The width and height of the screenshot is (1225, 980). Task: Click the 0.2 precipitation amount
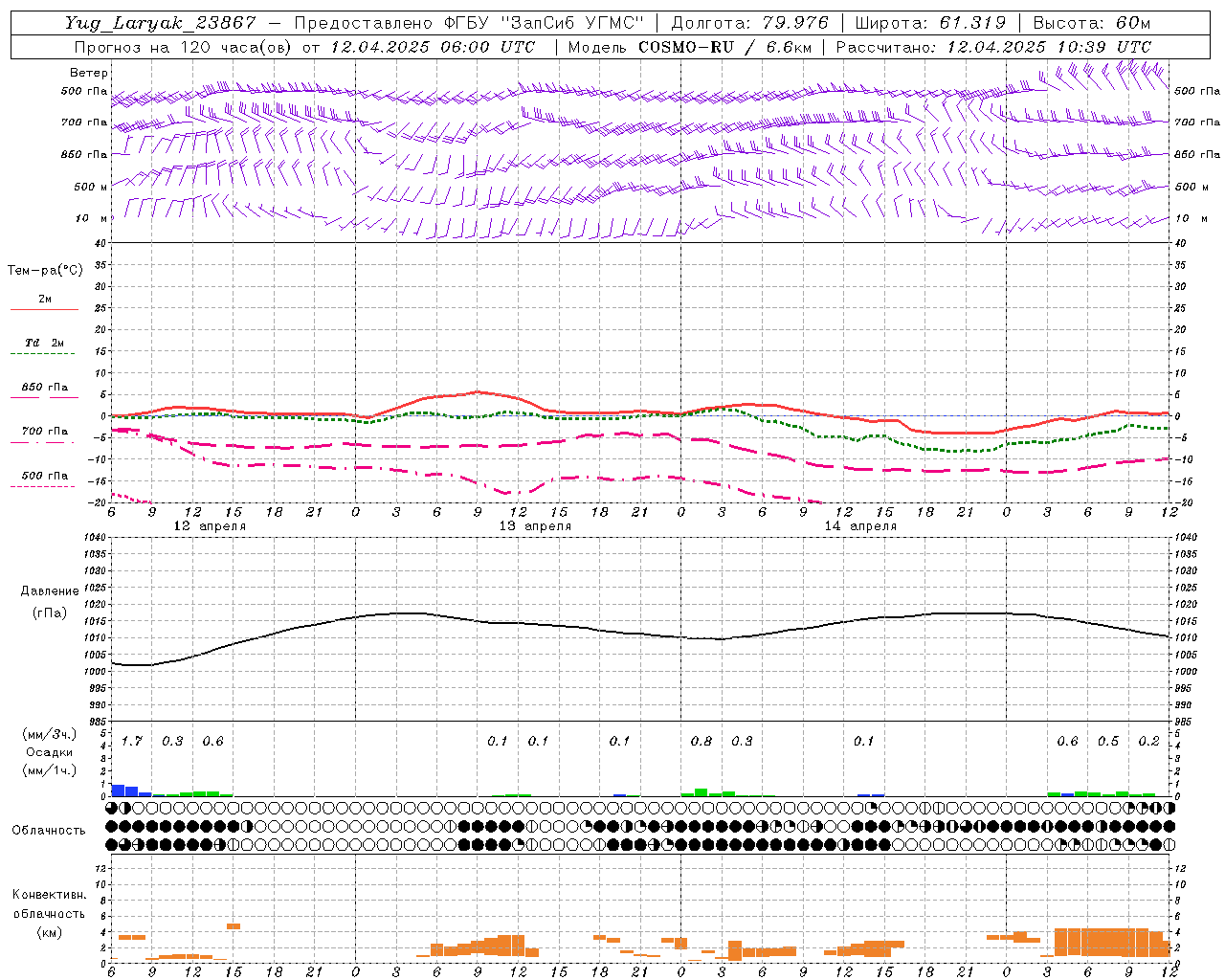point(1148,741)
